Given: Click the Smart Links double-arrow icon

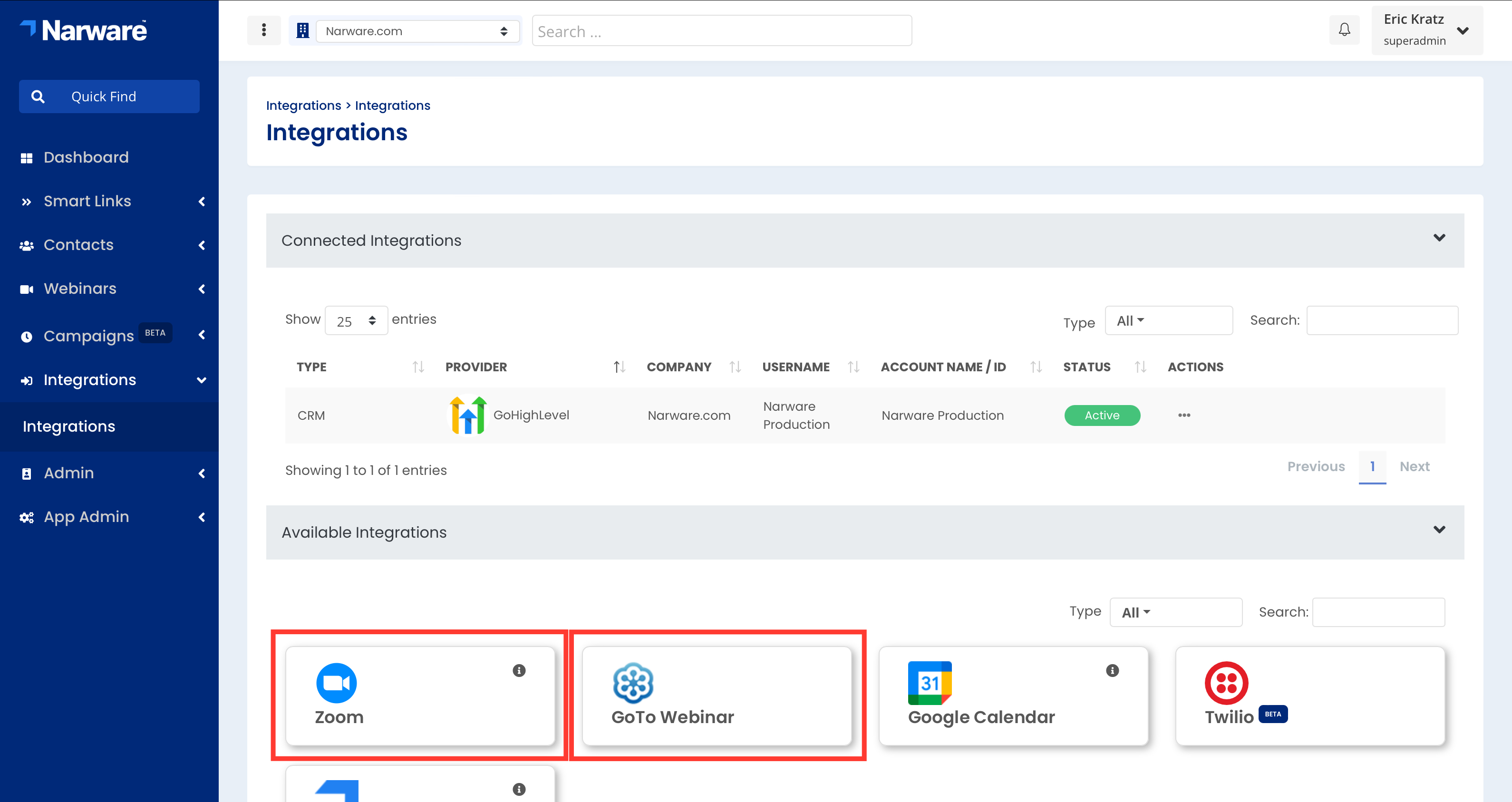Looking at the screenshot, I should [27, 202].
